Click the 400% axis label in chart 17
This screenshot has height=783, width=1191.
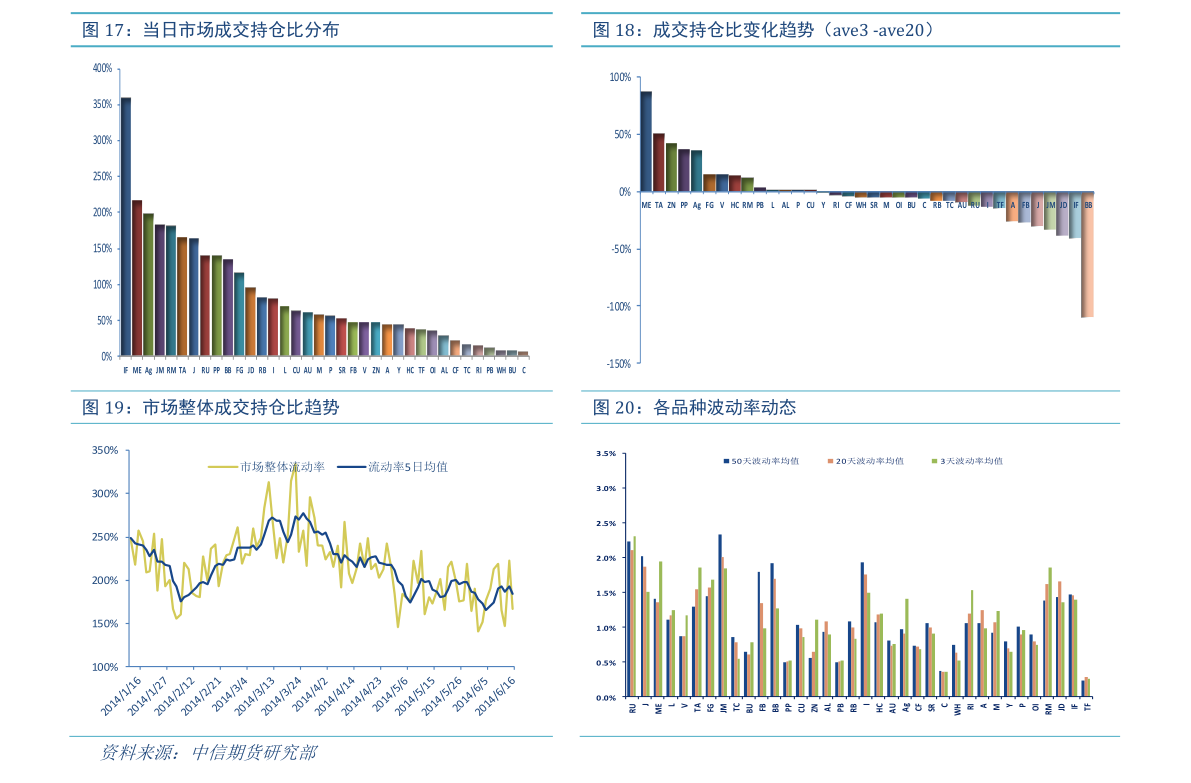(x=101, y=68)
